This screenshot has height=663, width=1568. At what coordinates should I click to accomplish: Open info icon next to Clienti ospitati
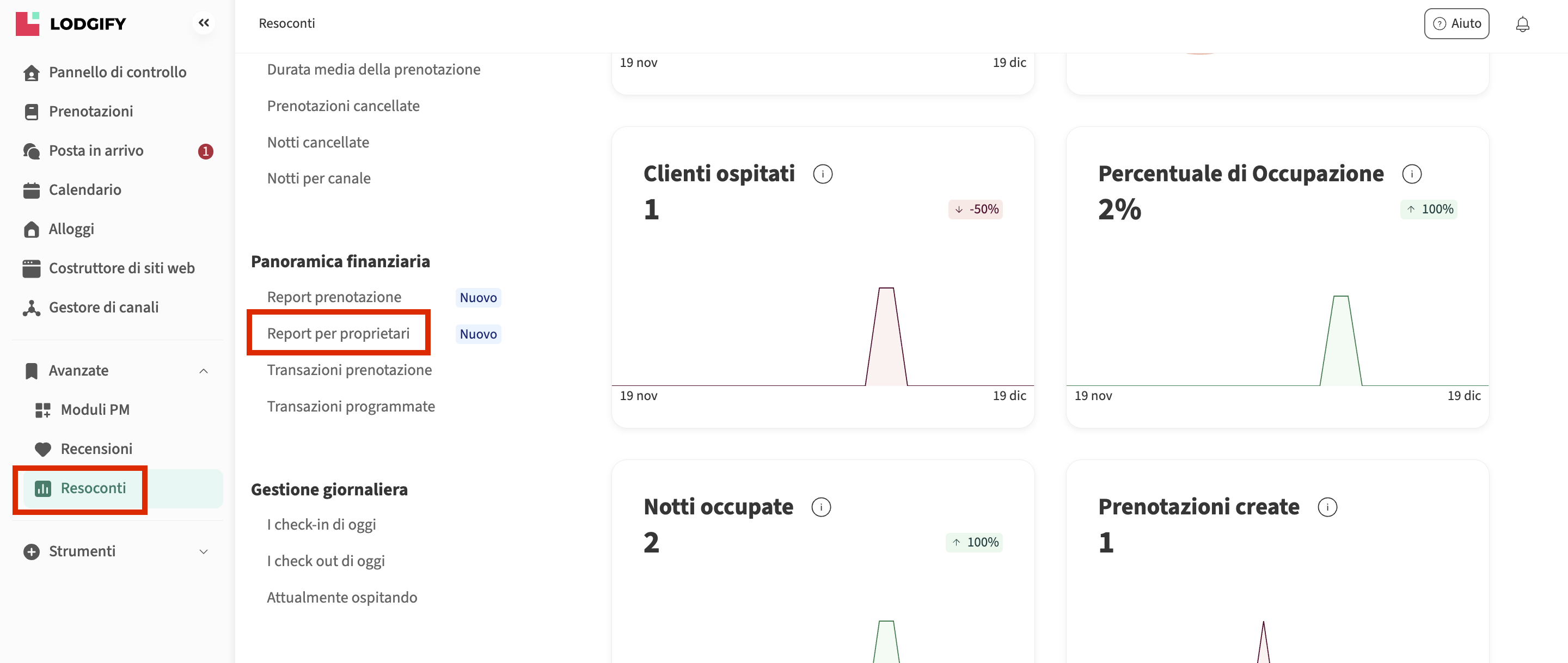tap(822, 174)
